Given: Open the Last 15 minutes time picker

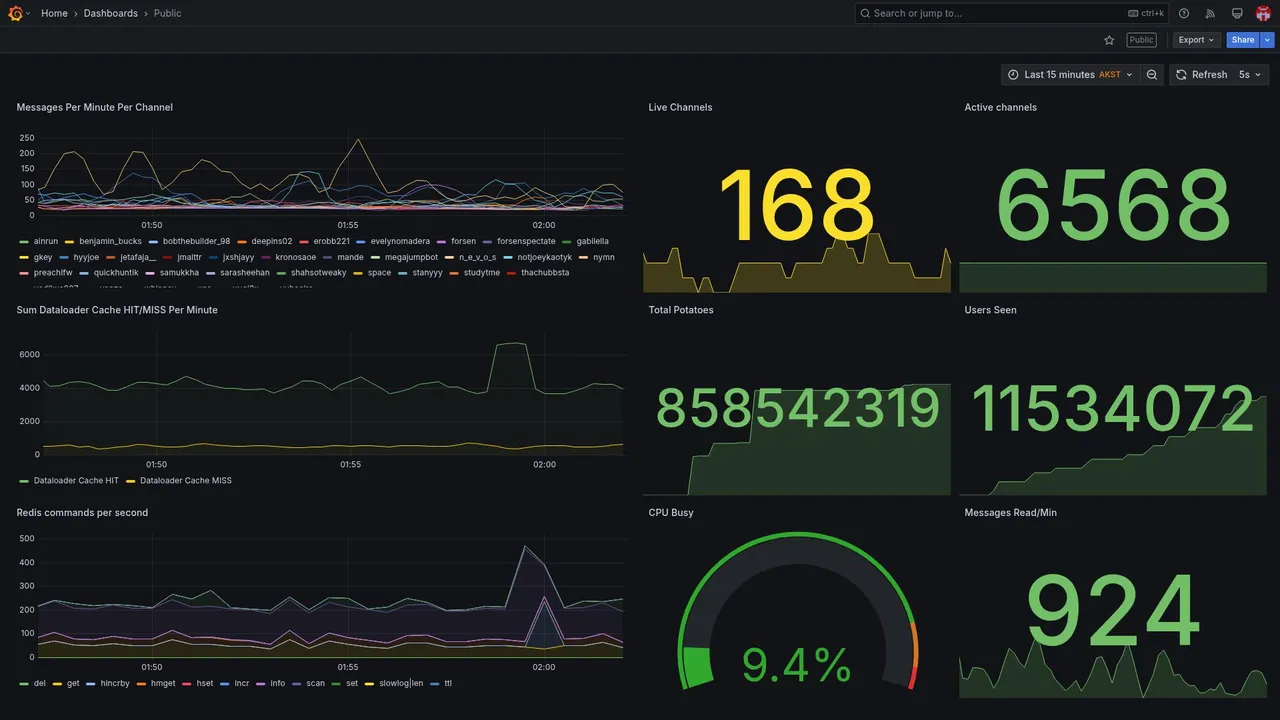Looking at the screenshot, I should point(1070,75).
